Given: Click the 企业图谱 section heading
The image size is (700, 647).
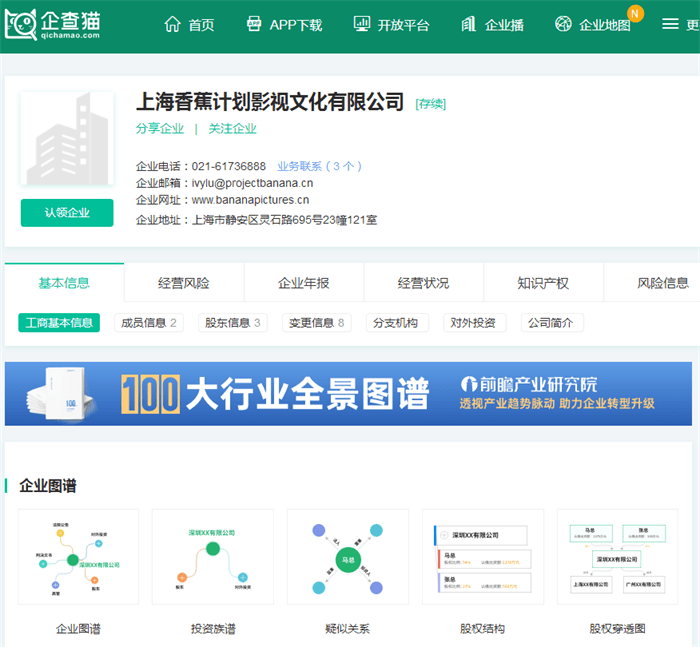Looking at the screenshot, I should [48, 486].
